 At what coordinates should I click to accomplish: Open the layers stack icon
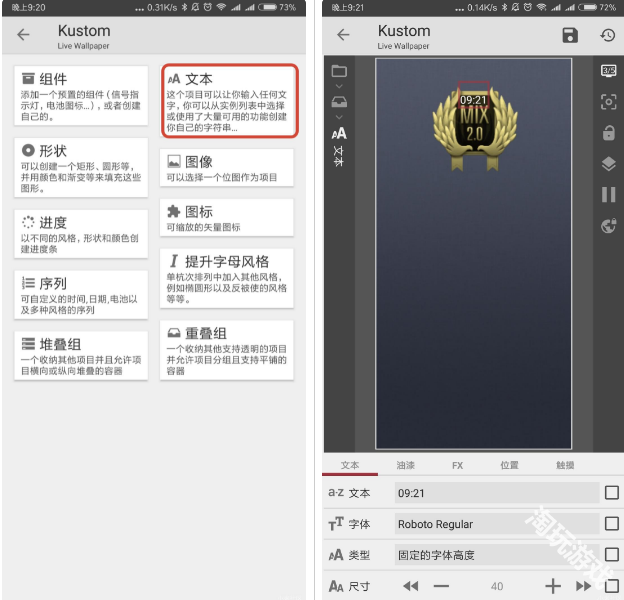(608, 164)
